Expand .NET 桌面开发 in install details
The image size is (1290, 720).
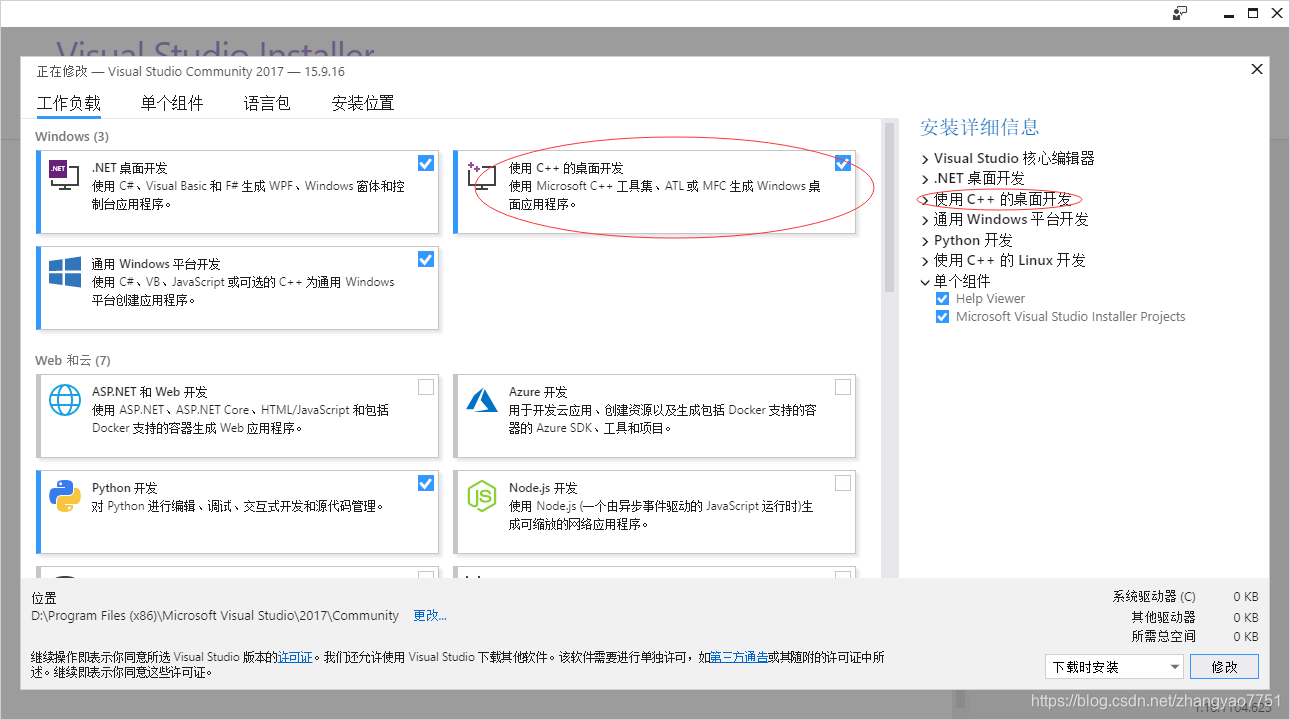pyautogui.click(x=925, y=179)
